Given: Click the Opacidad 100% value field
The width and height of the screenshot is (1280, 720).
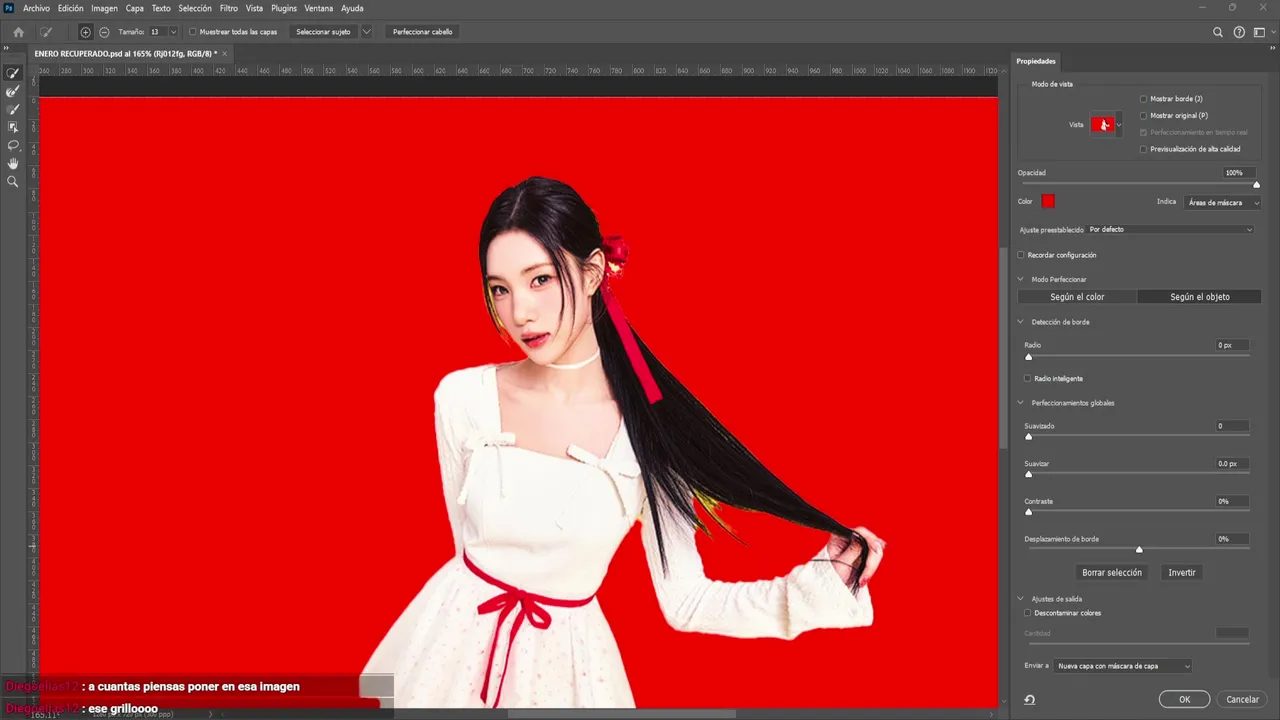Looking at the screenshot, I should [1239, 173].
